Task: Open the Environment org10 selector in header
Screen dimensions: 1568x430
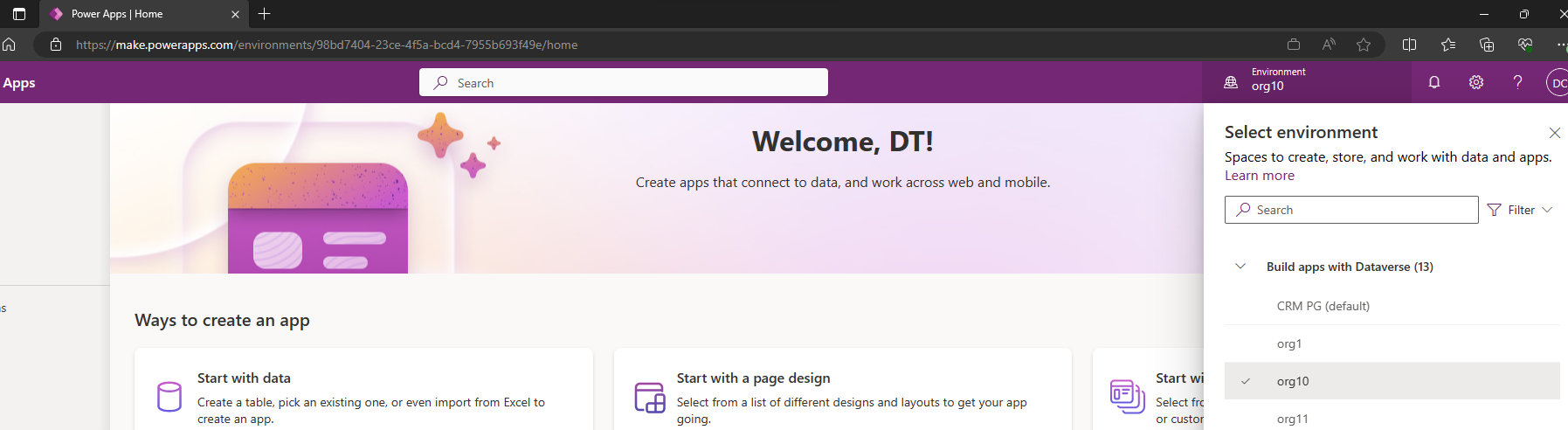Action: click(1307, 82)
